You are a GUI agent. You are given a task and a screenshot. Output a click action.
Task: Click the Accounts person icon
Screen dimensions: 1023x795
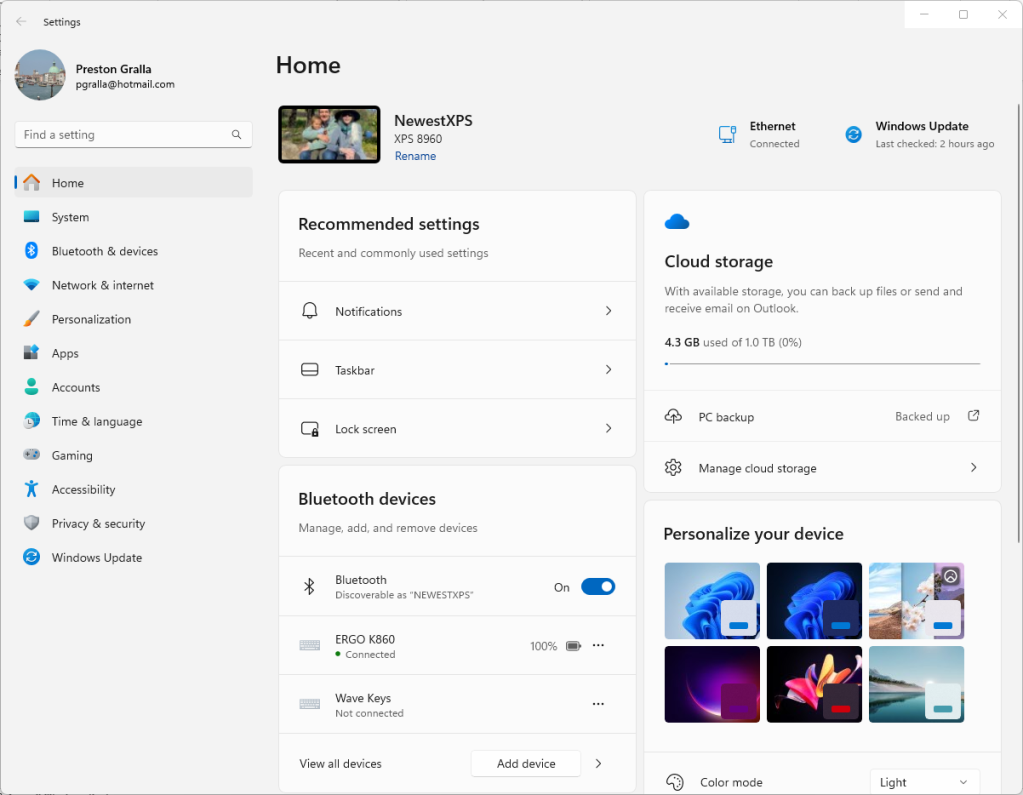coord(31,387)
